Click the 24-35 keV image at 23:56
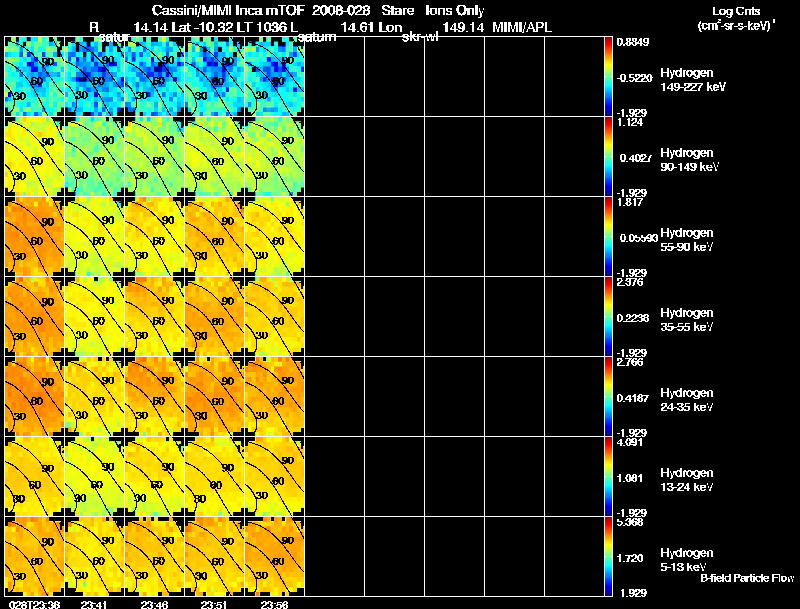The width and height of the screenshot is (800, 609). 274,397
